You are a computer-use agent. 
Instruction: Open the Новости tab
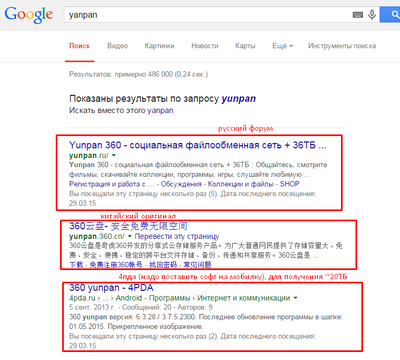point(205,46)
